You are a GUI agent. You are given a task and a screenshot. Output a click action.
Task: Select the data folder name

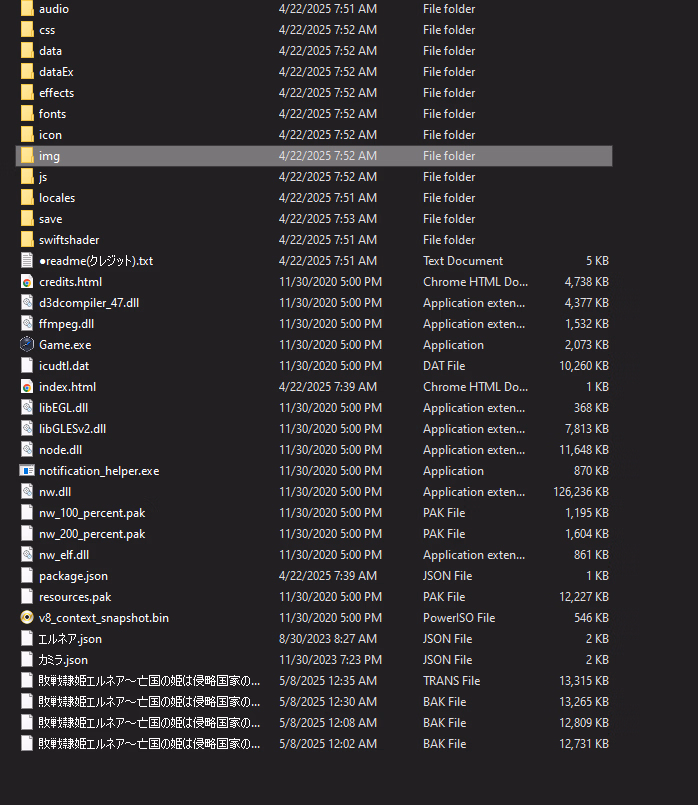[x=50, y=51]
